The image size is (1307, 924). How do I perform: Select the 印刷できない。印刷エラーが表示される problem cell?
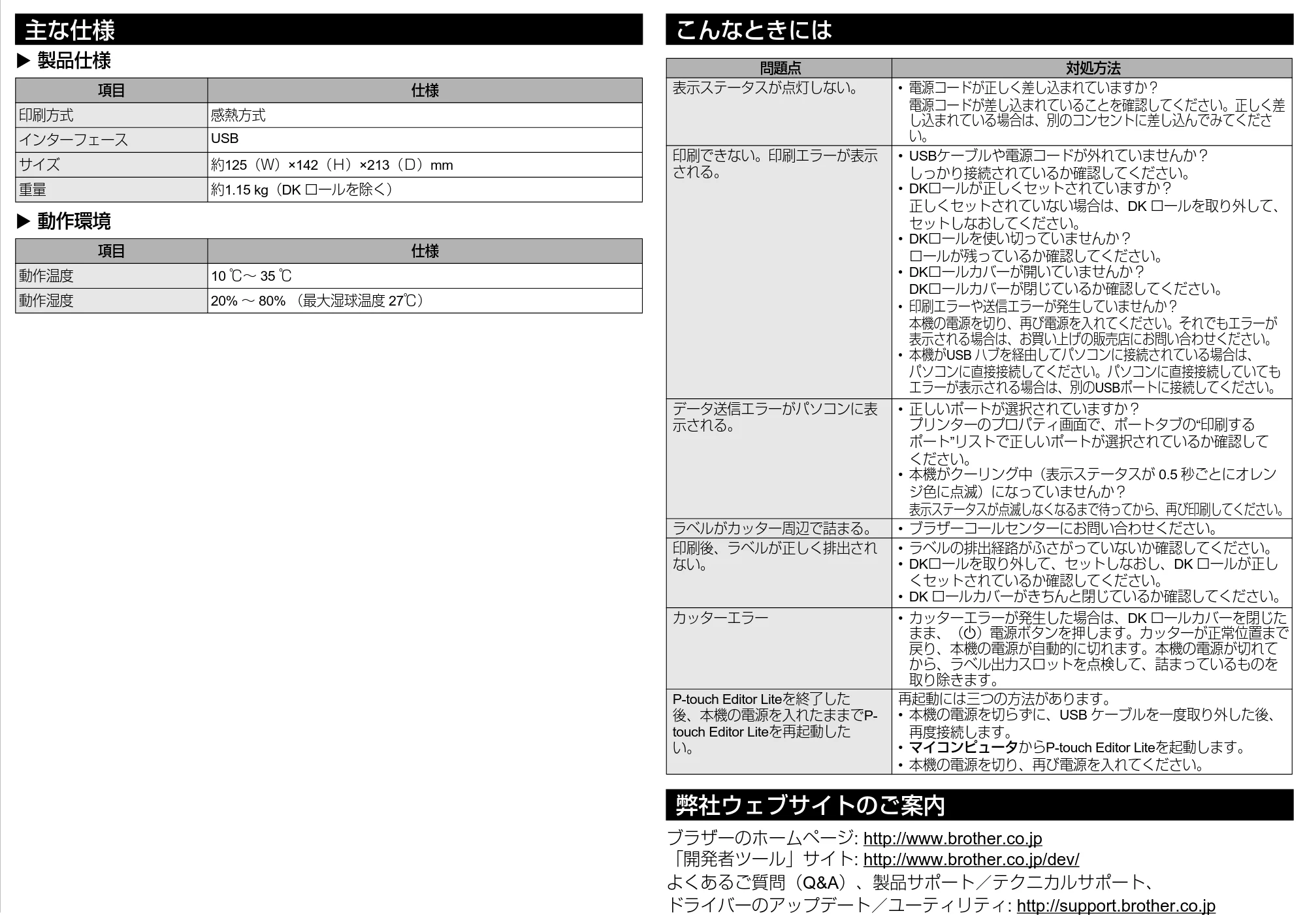pos(779,272)
